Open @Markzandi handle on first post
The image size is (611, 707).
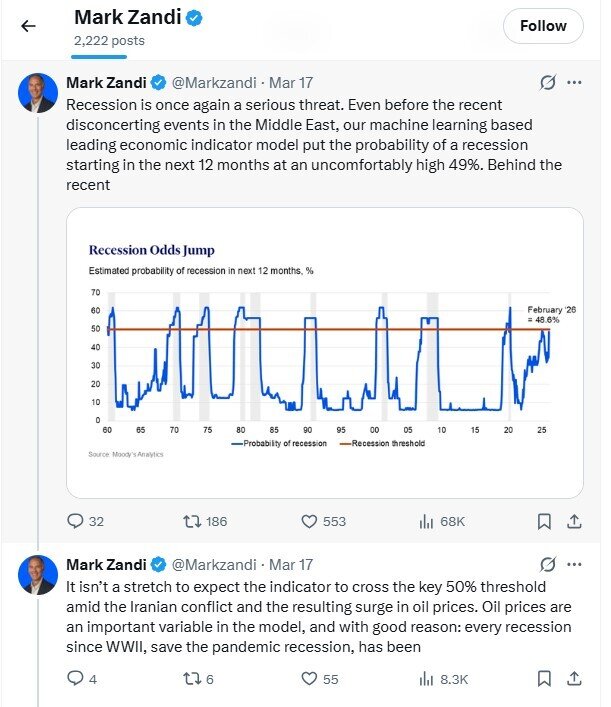point(214,83)
